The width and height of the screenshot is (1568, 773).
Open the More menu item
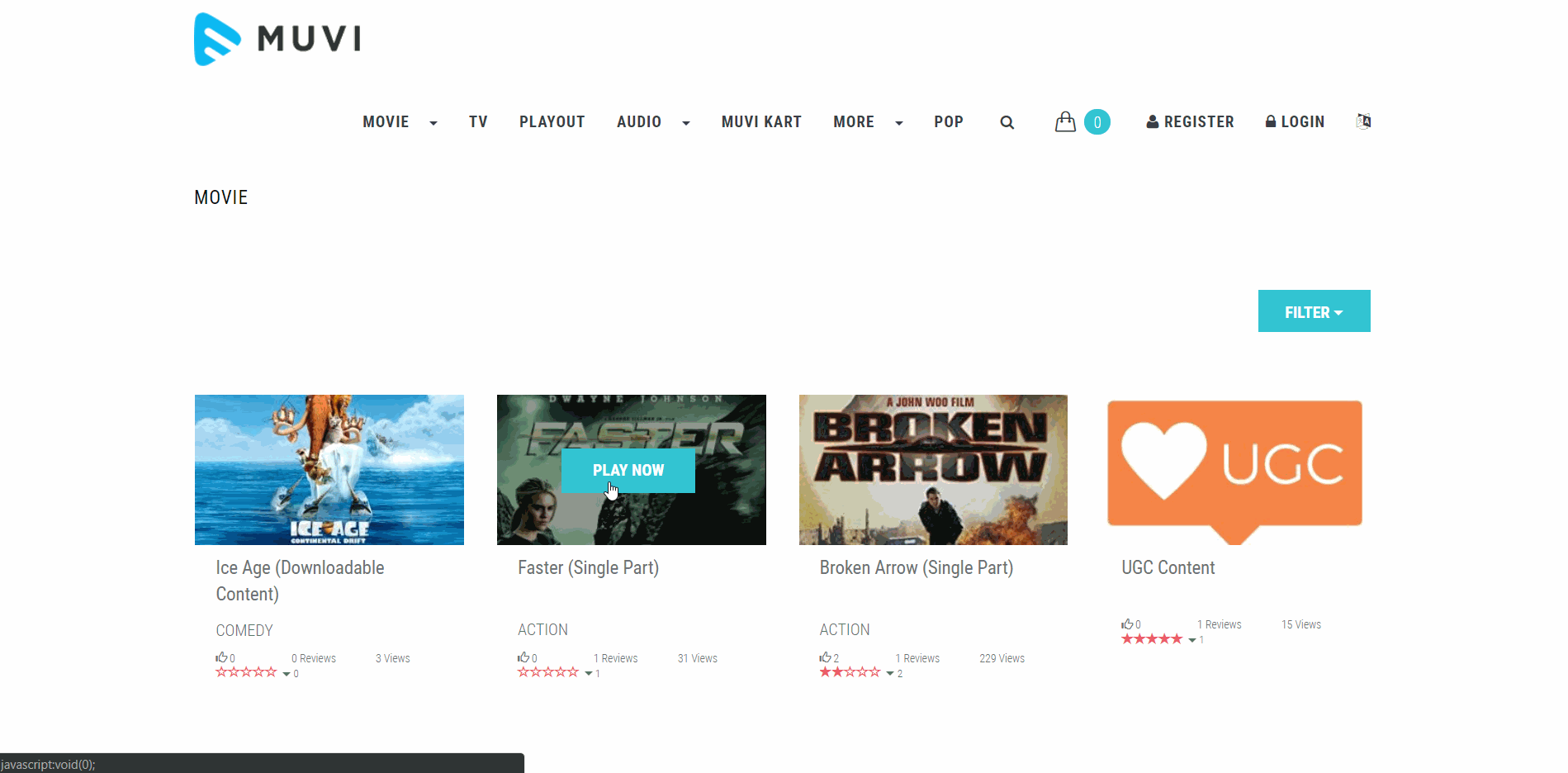click(x=854, y=122)
